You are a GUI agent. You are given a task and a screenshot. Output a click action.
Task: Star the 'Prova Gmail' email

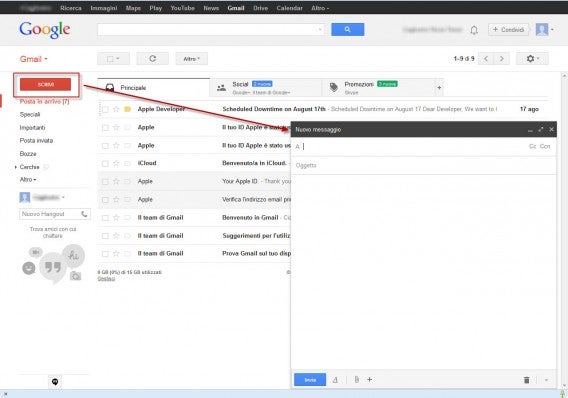pyautogui.click(x=116, y=254)
